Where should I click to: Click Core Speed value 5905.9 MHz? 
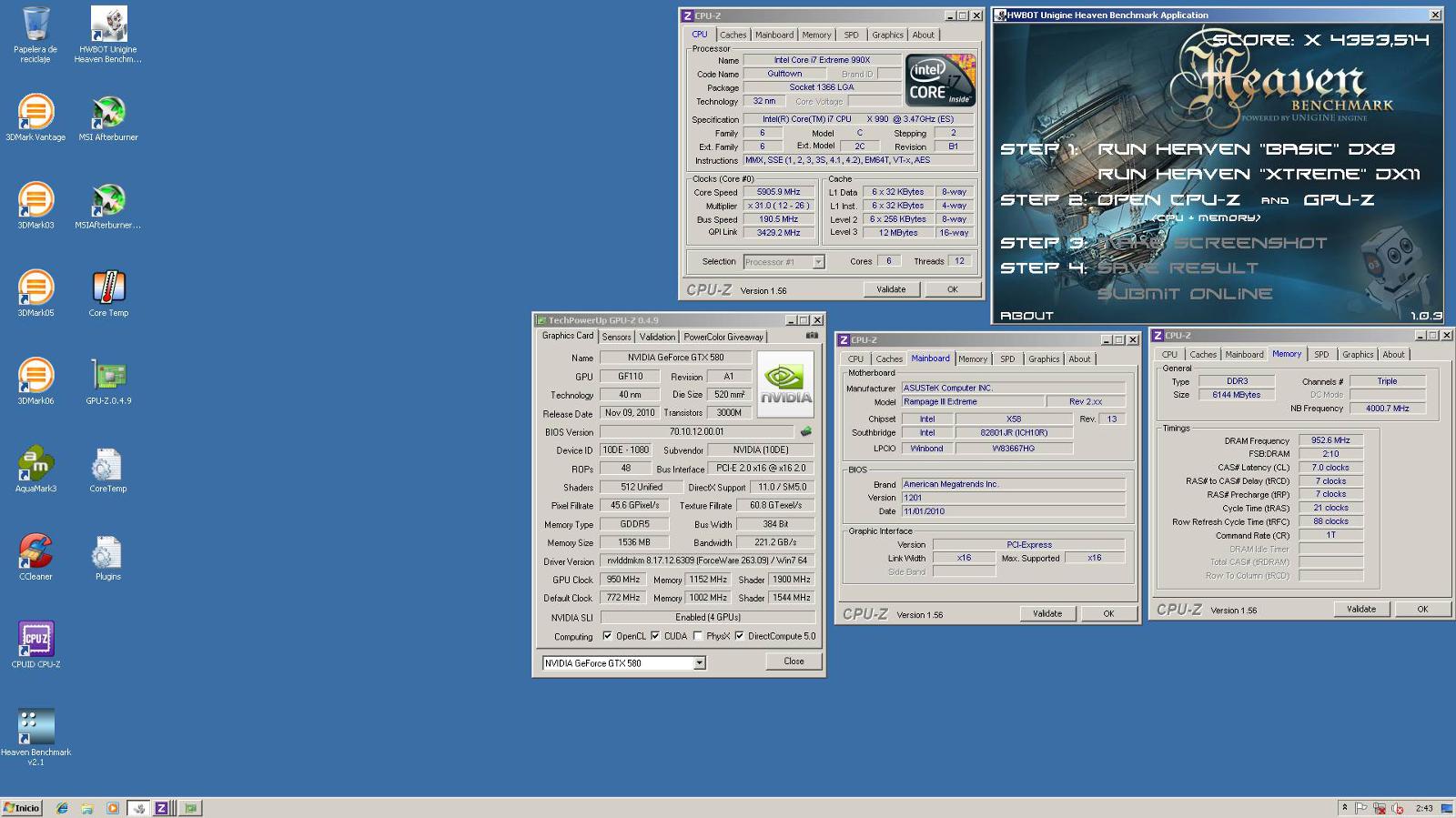point(779,192)
